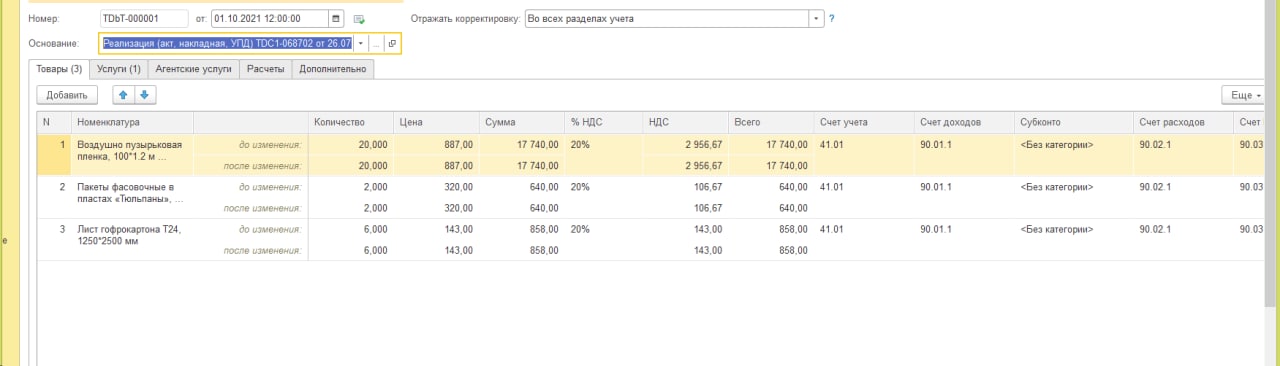1280x366 pixels.
Task: Click the date field 01.10.2021 12:00:00
Action: 269,19
